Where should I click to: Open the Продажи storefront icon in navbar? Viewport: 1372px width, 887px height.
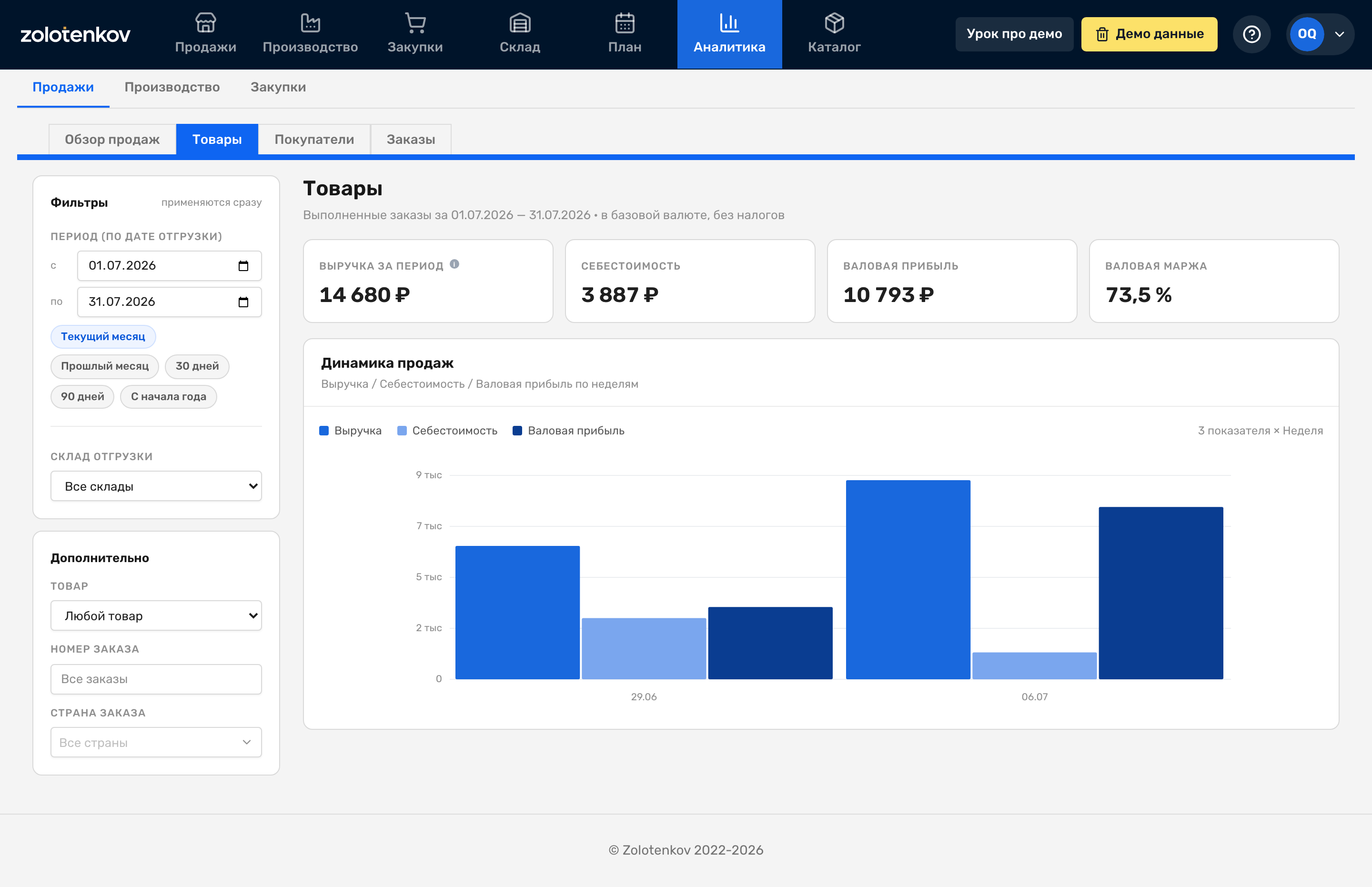206,23
